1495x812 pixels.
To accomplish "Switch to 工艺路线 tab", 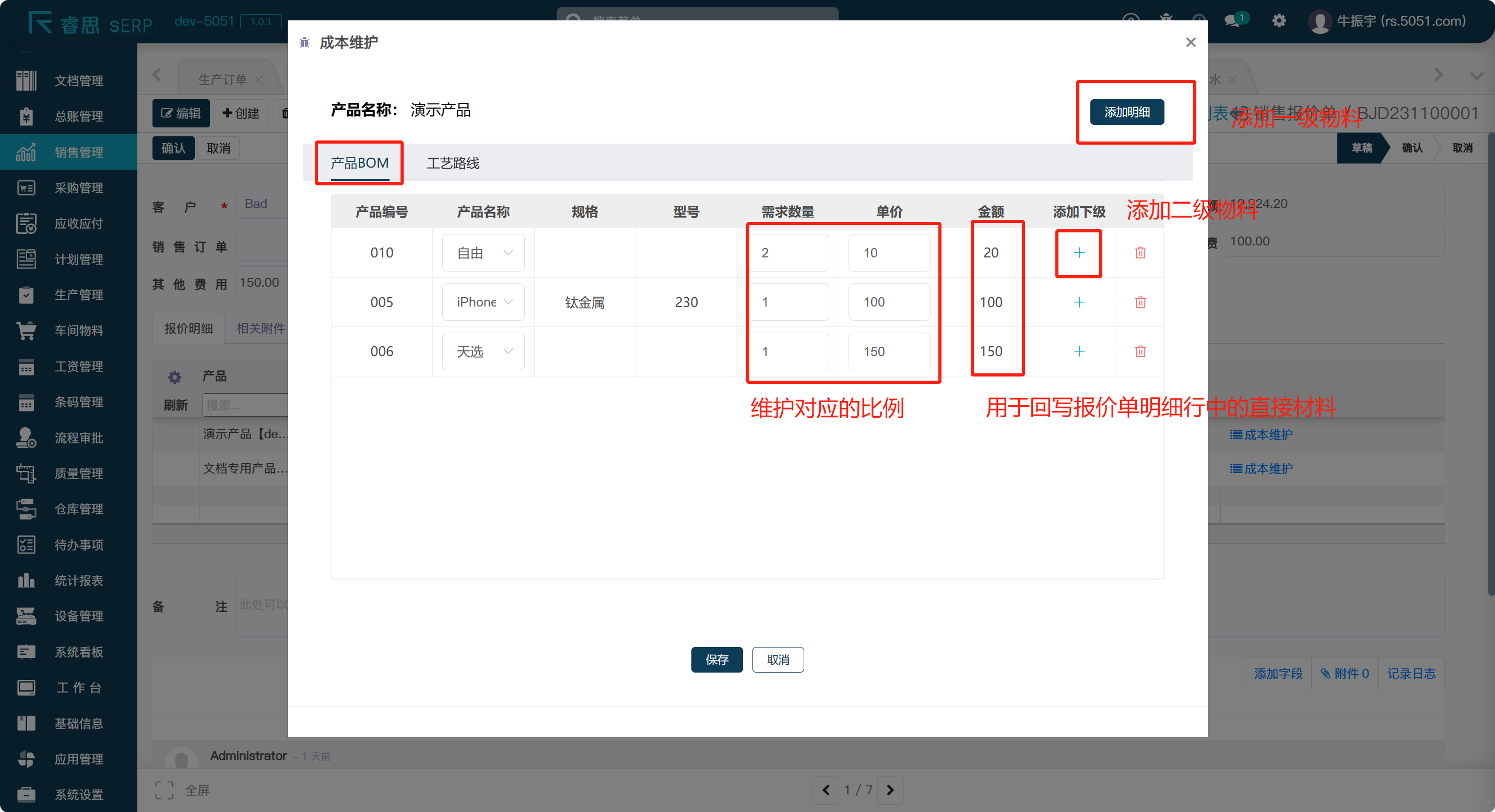I will pyautogui.click(x=453, y=163).
